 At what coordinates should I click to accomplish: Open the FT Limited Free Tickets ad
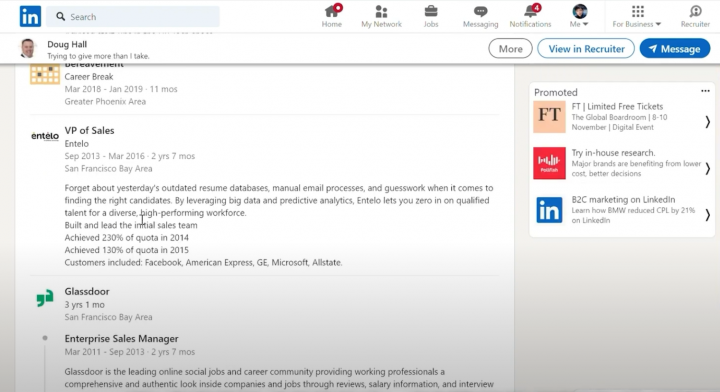click(622, 117)
